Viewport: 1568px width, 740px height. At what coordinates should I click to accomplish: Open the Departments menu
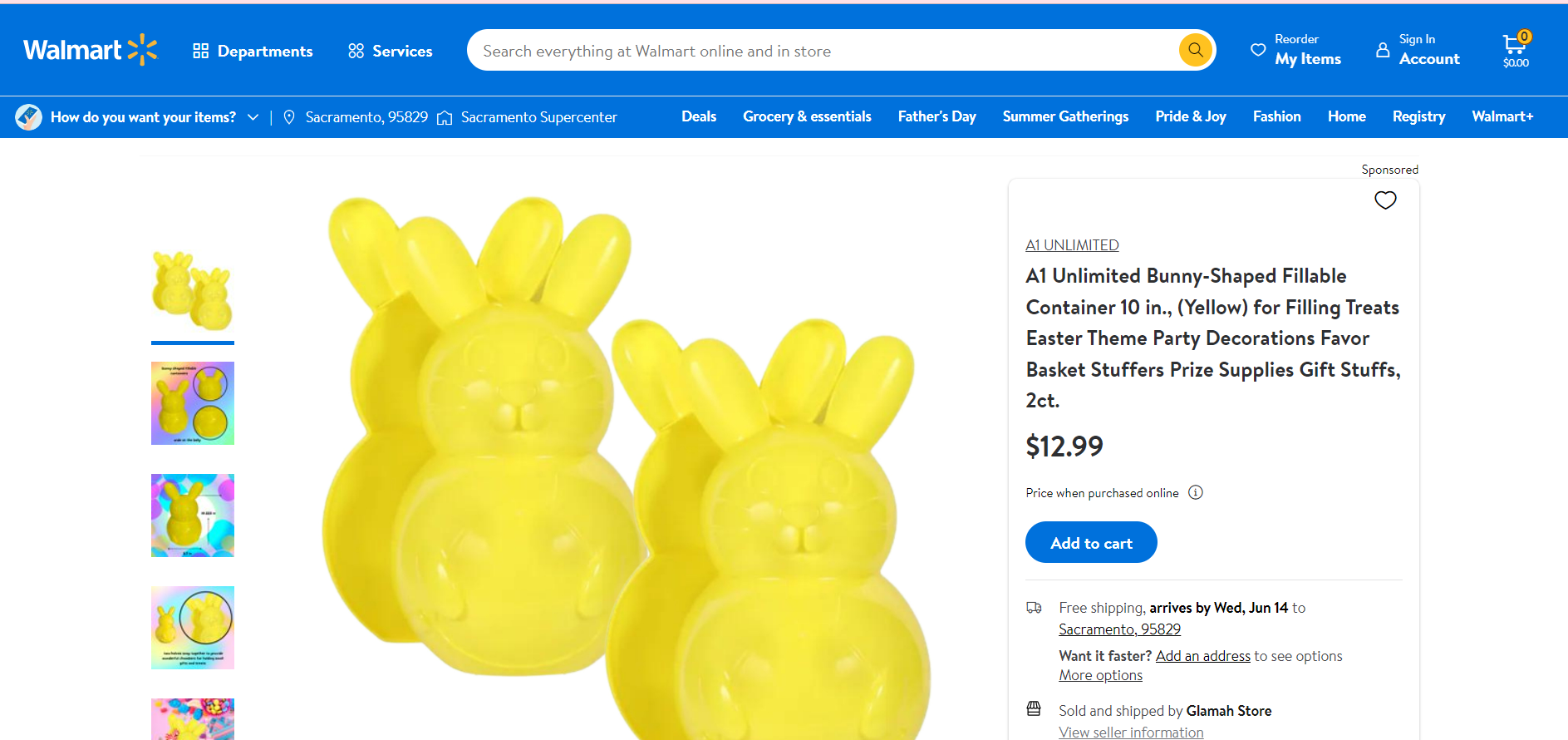tap(253, 51)
